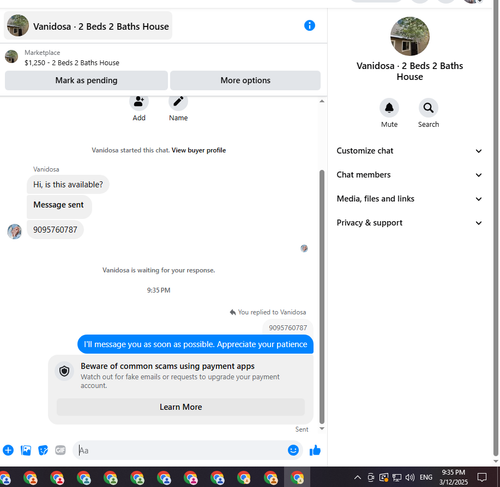The image size is (500, 487).
Task: Open More options for the listing
Action: tap(245, 80)
